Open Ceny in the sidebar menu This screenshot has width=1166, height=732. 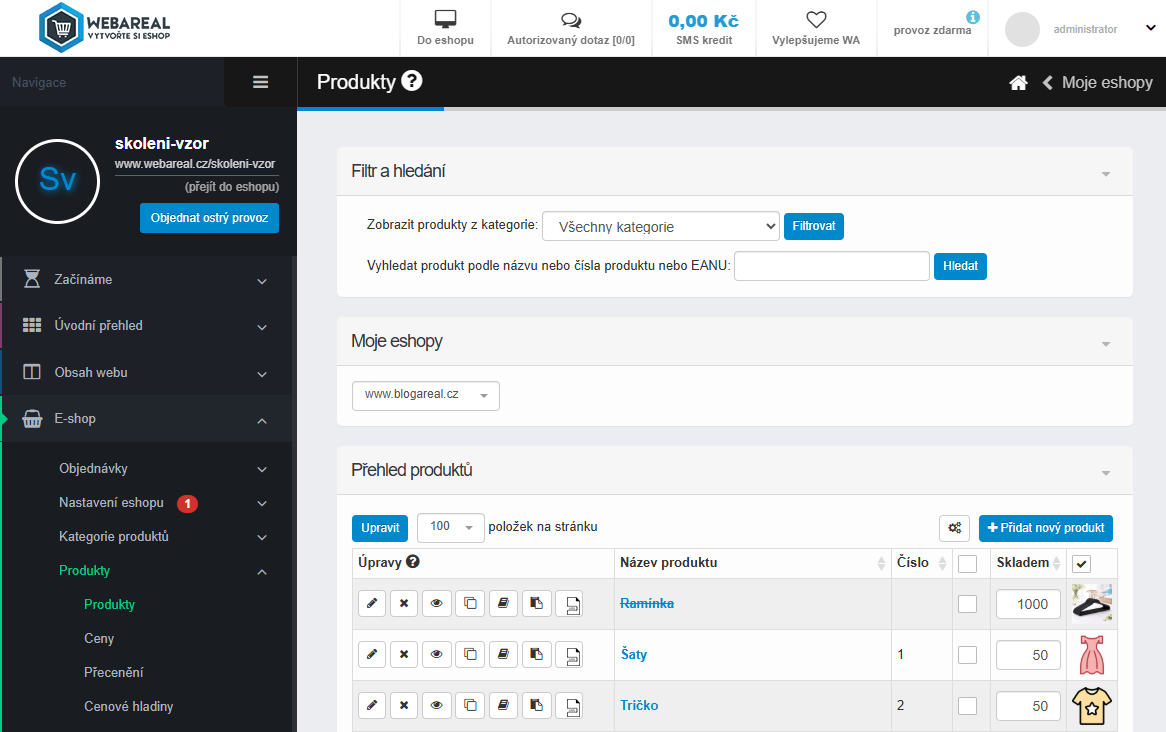(x=99, y=638)
